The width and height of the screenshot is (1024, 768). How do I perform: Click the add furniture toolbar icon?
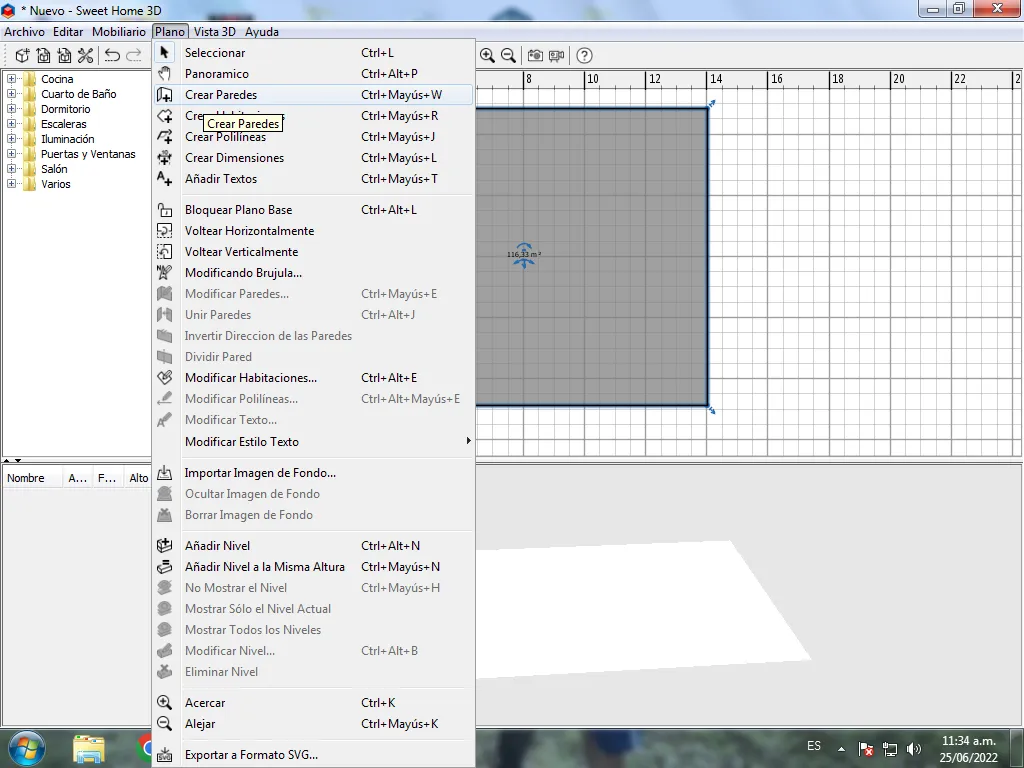22,56
